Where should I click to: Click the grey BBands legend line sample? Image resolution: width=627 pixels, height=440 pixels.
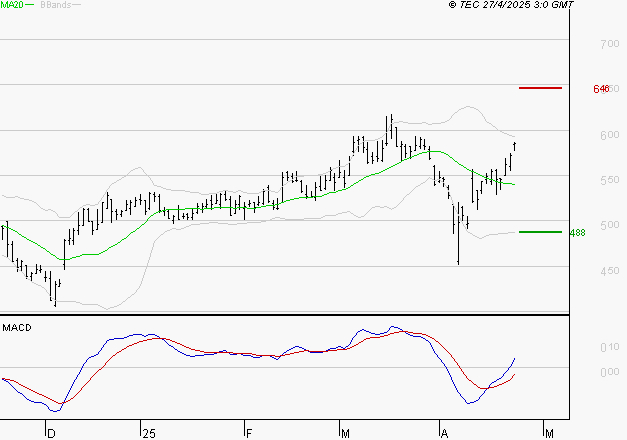click(x=76, y=6)
